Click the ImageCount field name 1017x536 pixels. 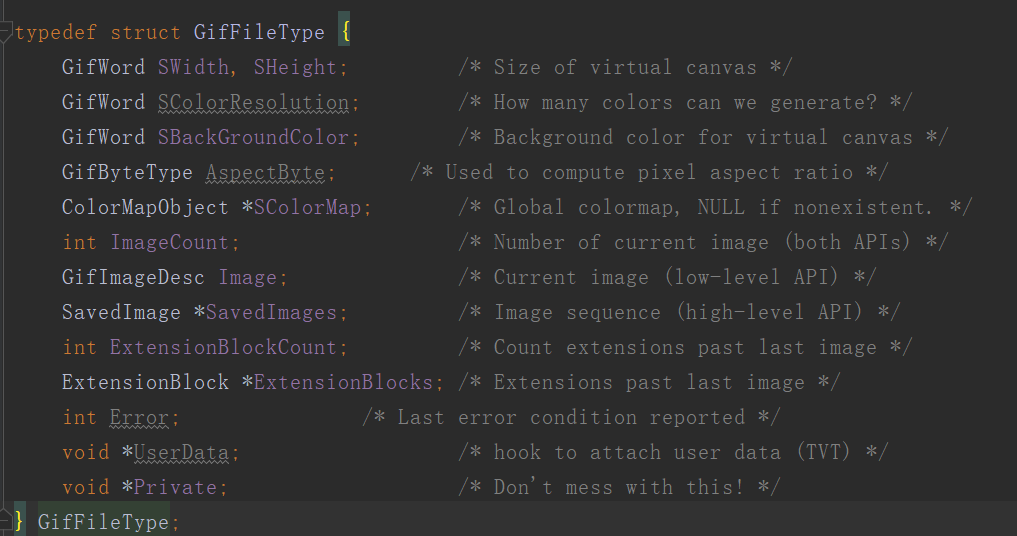170,242
